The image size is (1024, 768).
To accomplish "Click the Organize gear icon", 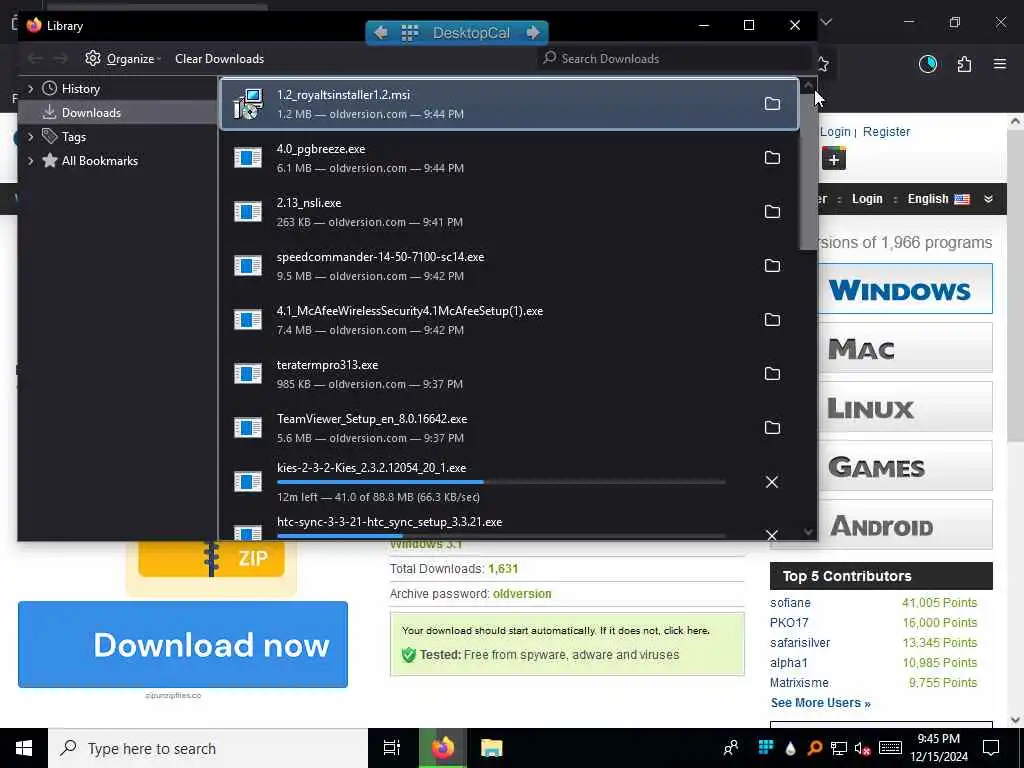I will [x=93, y=58].
